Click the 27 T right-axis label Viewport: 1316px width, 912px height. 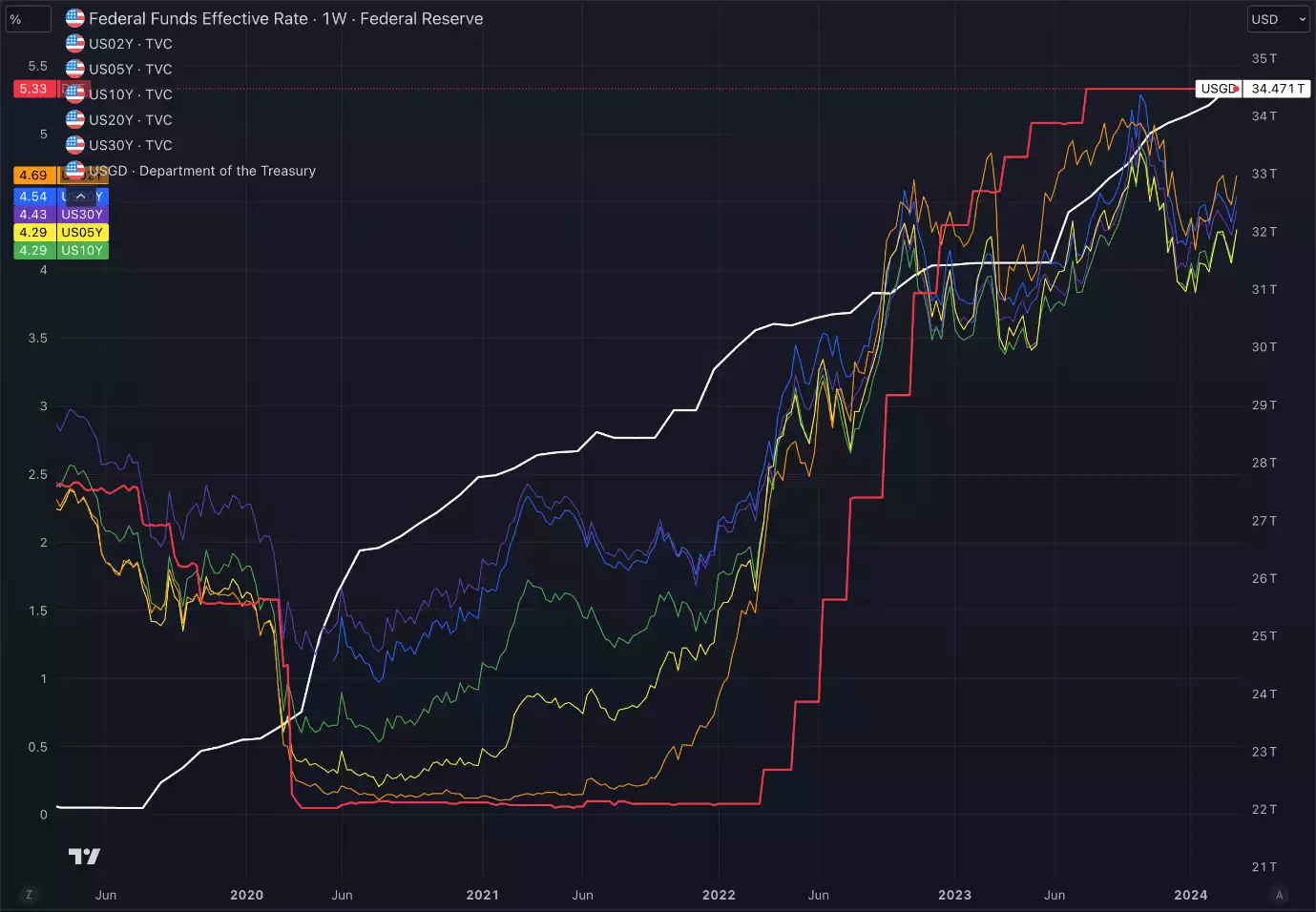[1264, 521]
